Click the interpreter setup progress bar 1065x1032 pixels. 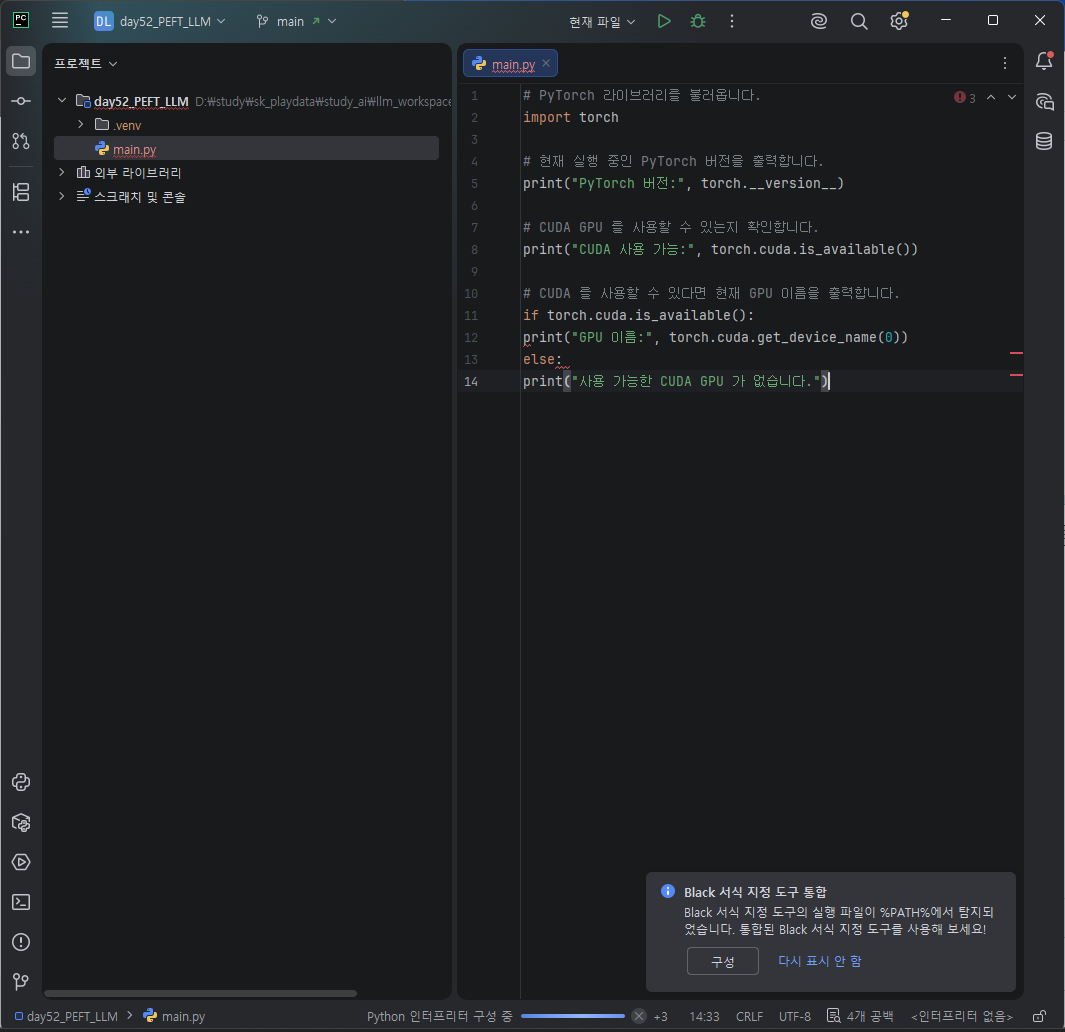[573, 1016]
